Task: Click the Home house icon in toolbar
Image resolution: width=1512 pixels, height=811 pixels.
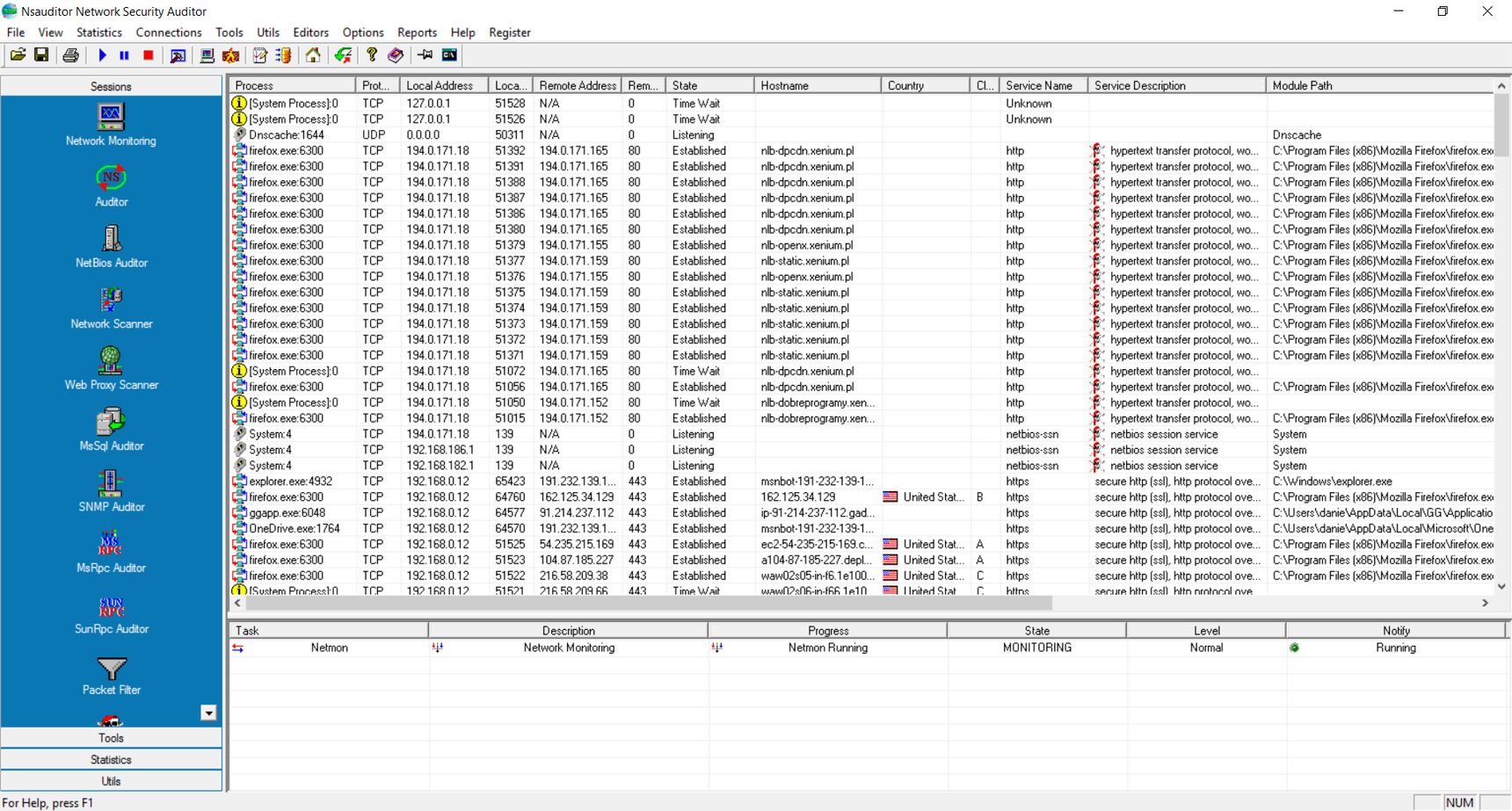Action: coord(313,55)
